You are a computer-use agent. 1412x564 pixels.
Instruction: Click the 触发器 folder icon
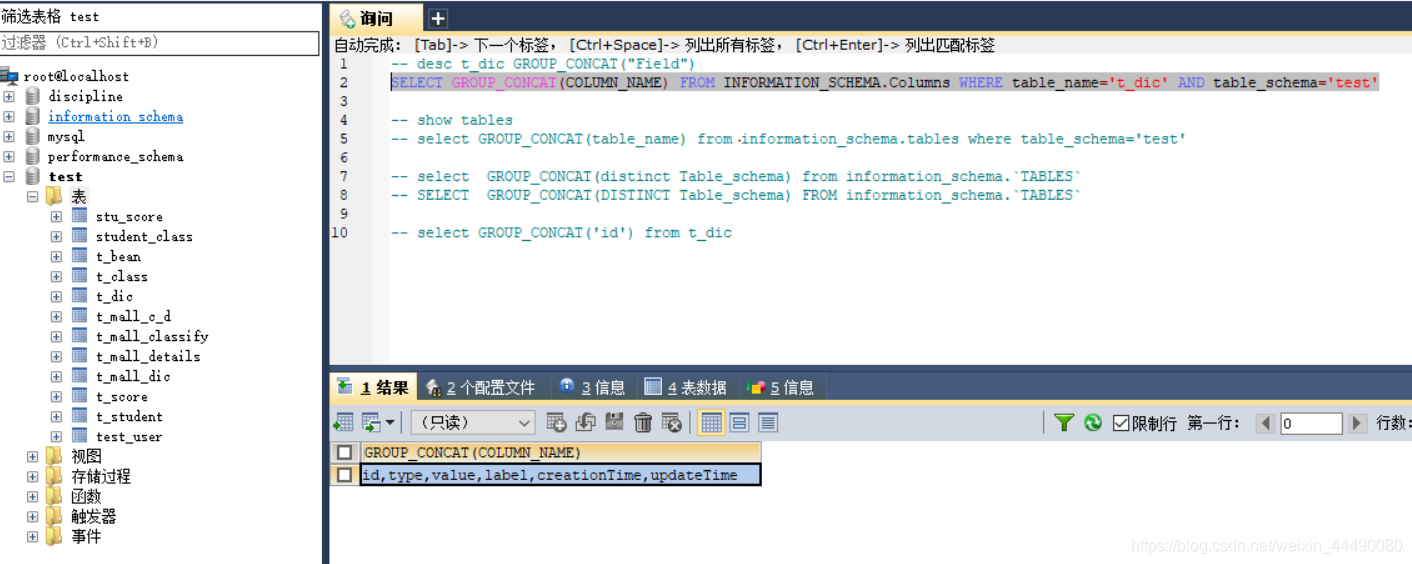point(54,516)
